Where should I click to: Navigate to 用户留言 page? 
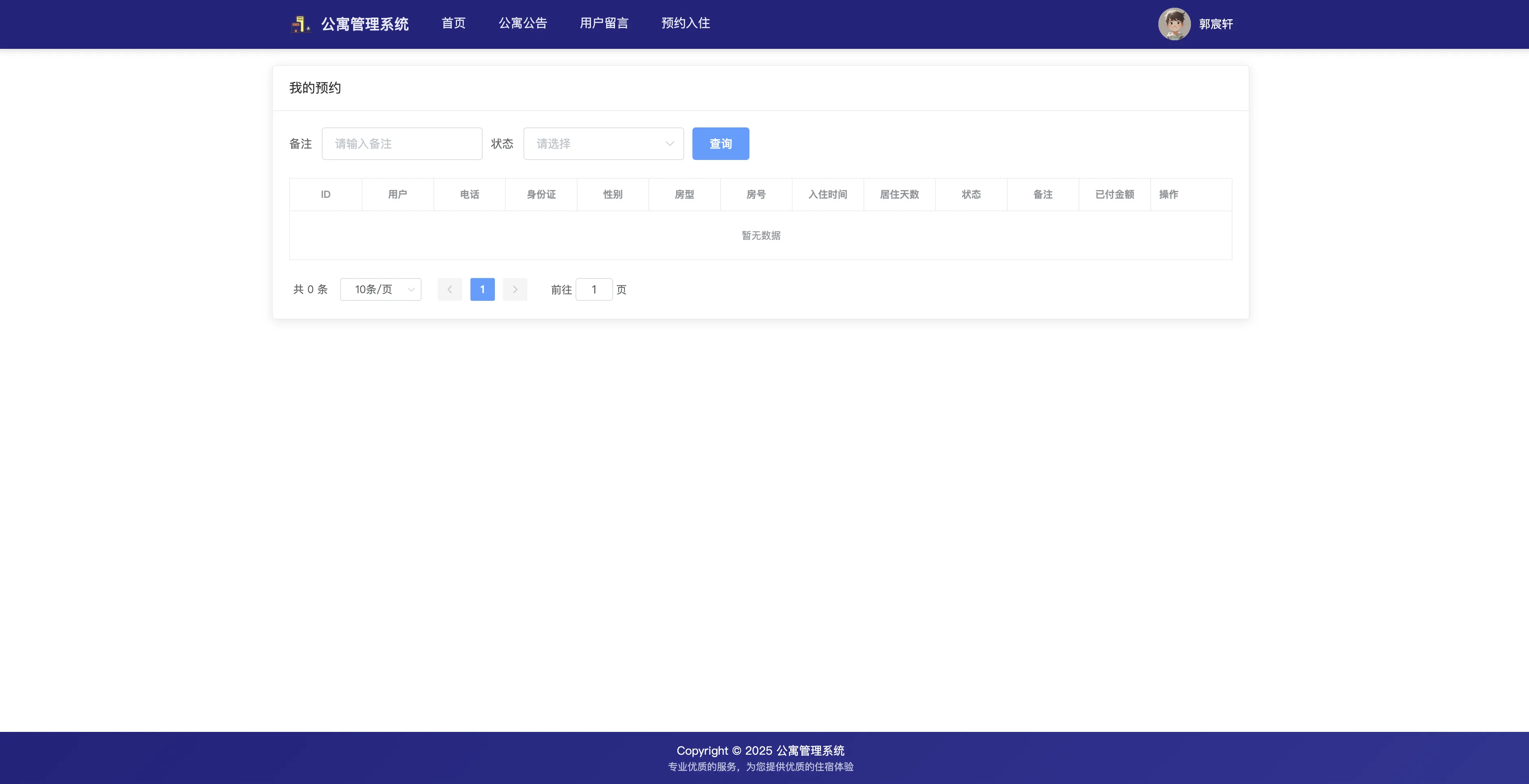coord(604,23)
